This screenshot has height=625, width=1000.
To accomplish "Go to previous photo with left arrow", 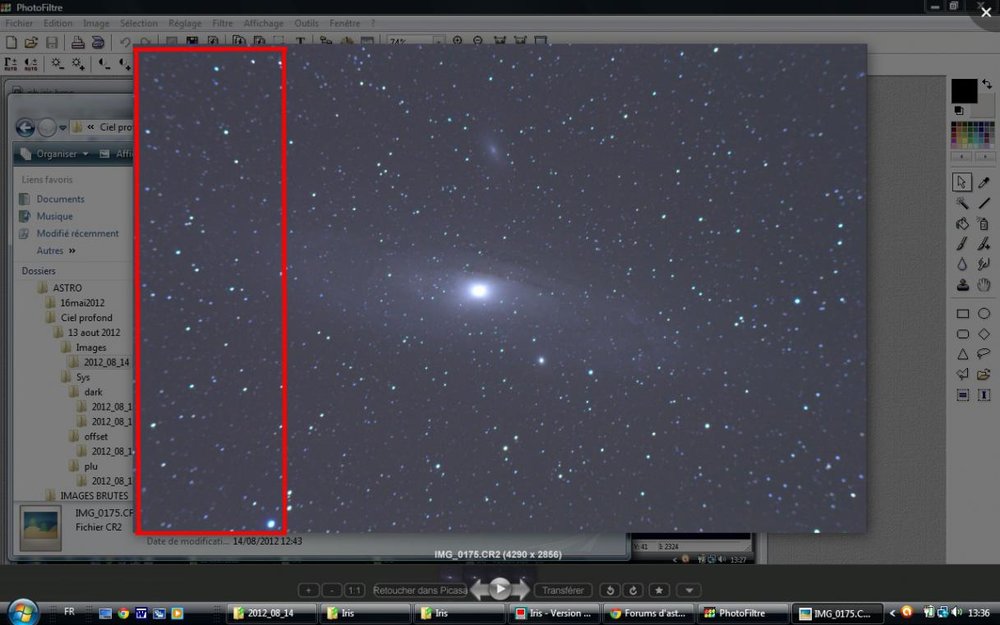I will (x=478, y=589).
